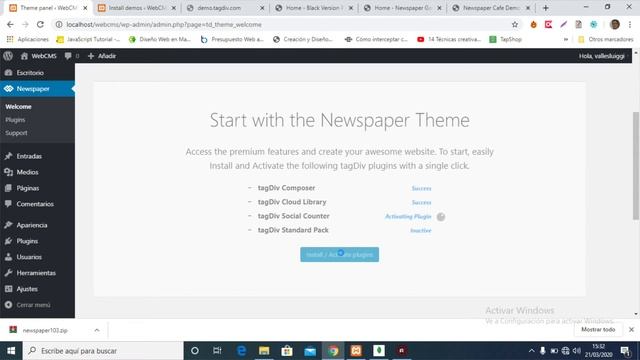Switch to the Theme panel browser tab
Viewport: 640px width, 360px height.
[x=48, y=8]
